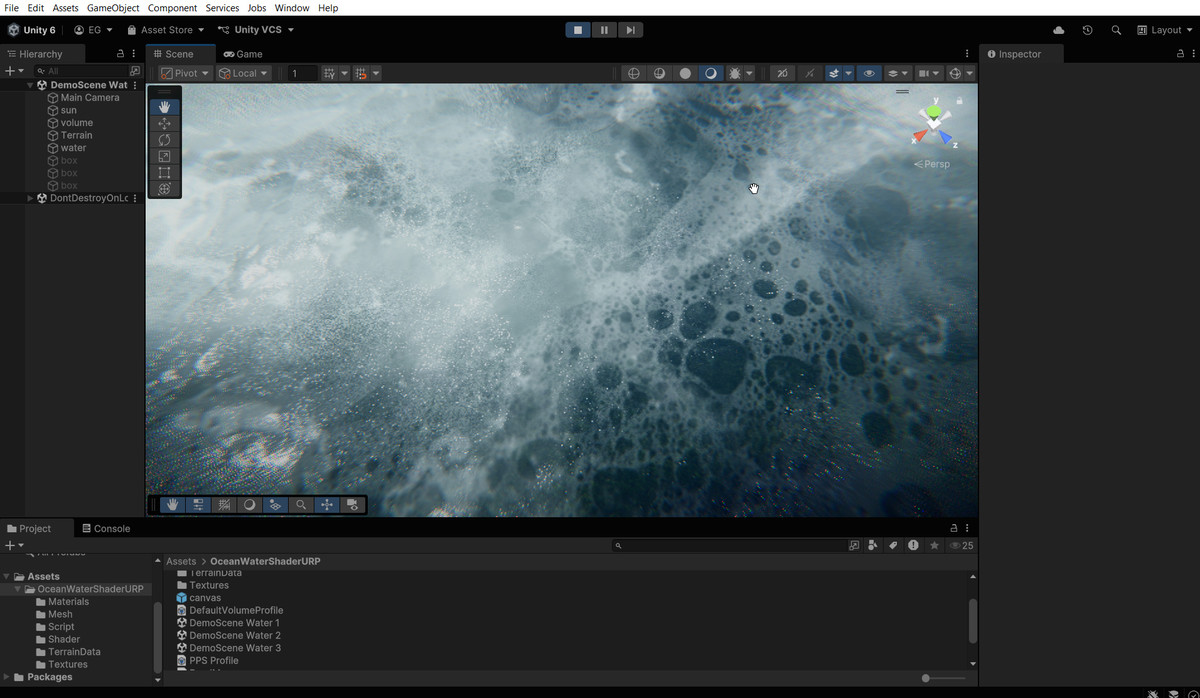This screenshot has height=698, width=1200.
Task: Click the Project asset search field
Action: [x=729, y=545]
